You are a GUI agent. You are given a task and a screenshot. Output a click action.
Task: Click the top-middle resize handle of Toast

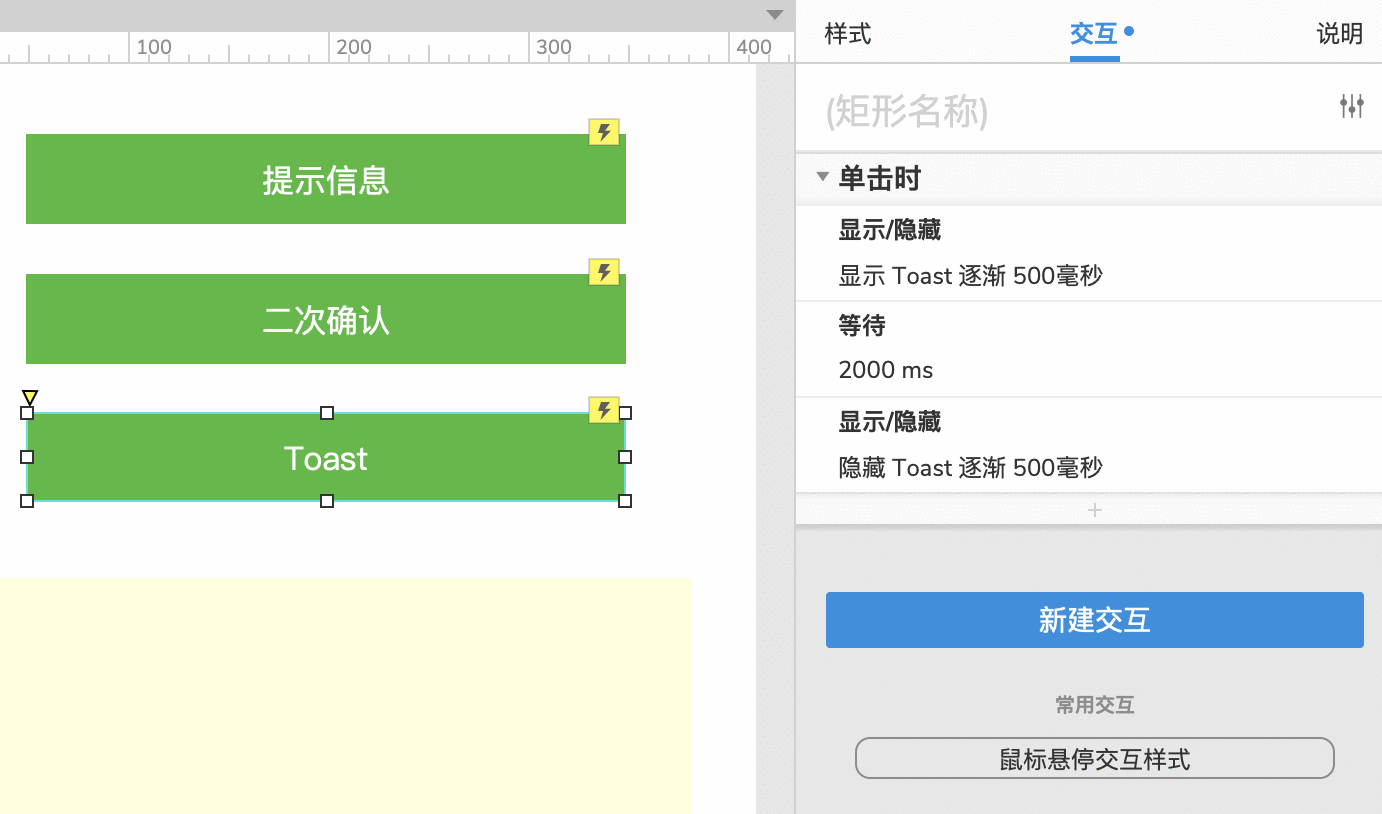coord(326,413)
